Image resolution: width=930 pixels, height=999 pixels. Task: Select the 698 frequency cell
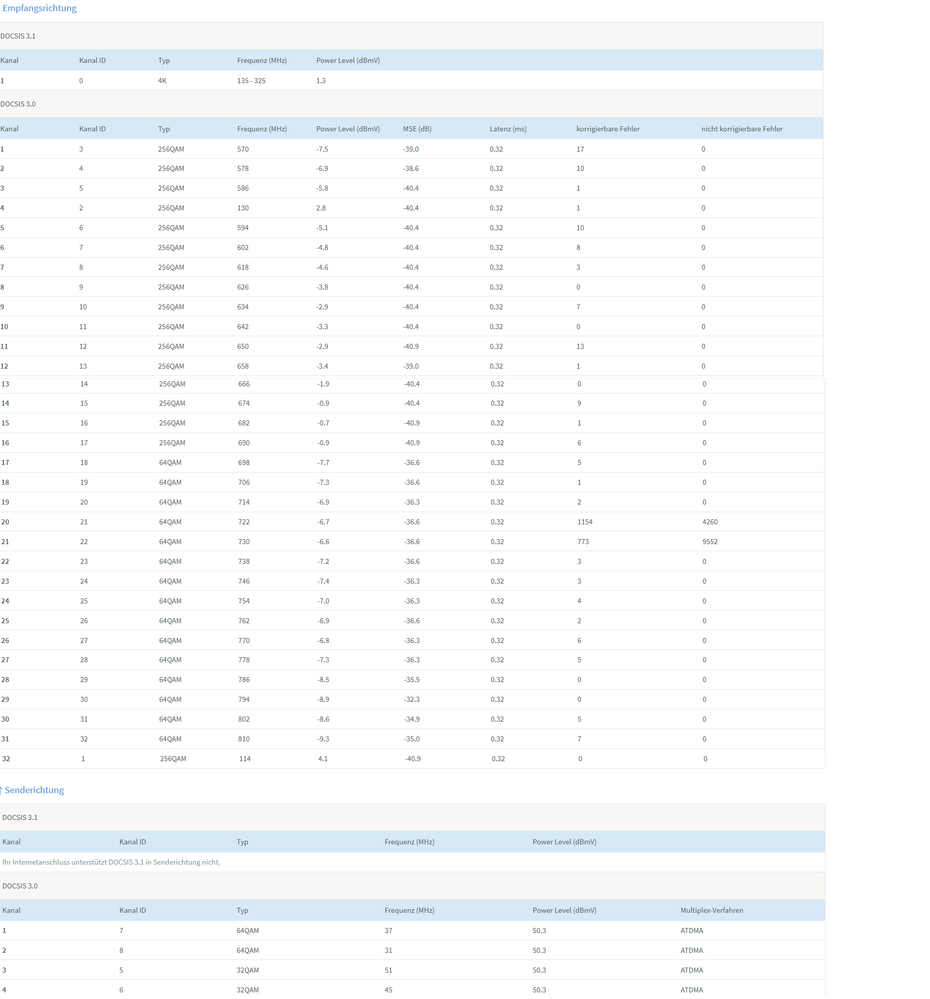[x=244, y=463]
